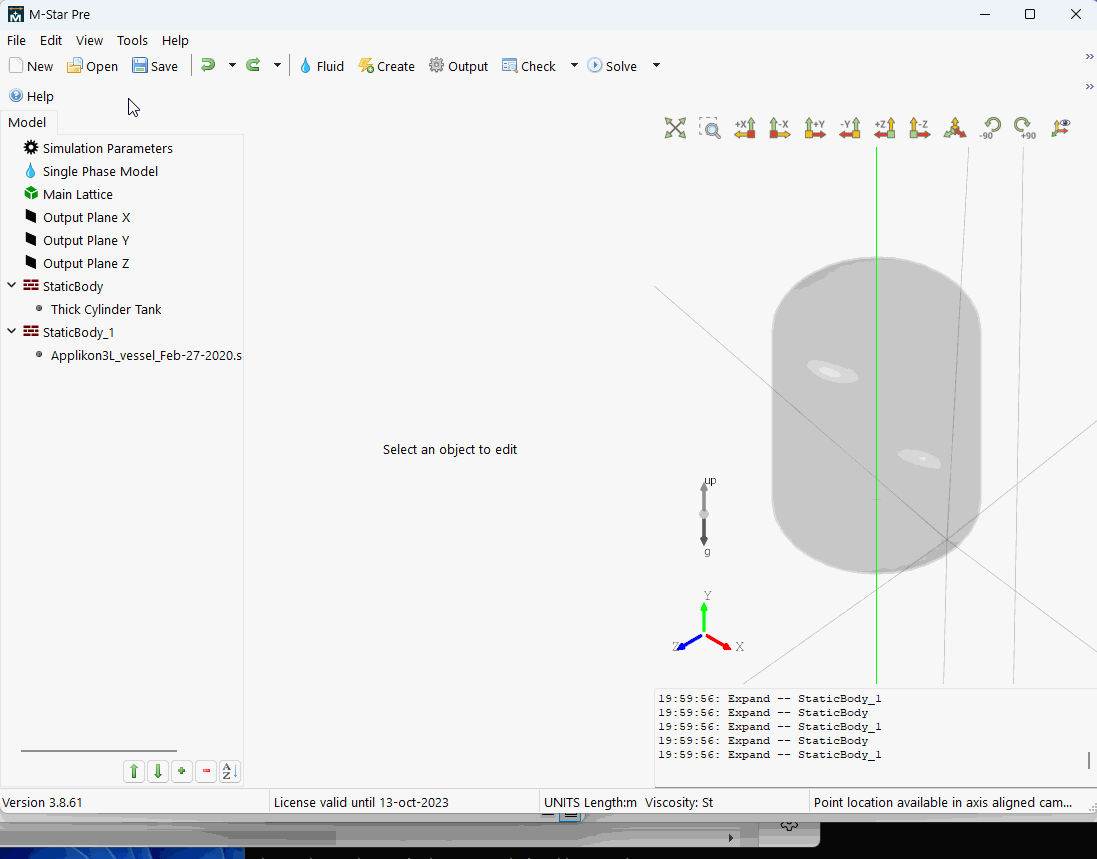The image size is (1097, 859).
Task: Open the Redo history dropdown arrow
Action: tap(277, 66)
